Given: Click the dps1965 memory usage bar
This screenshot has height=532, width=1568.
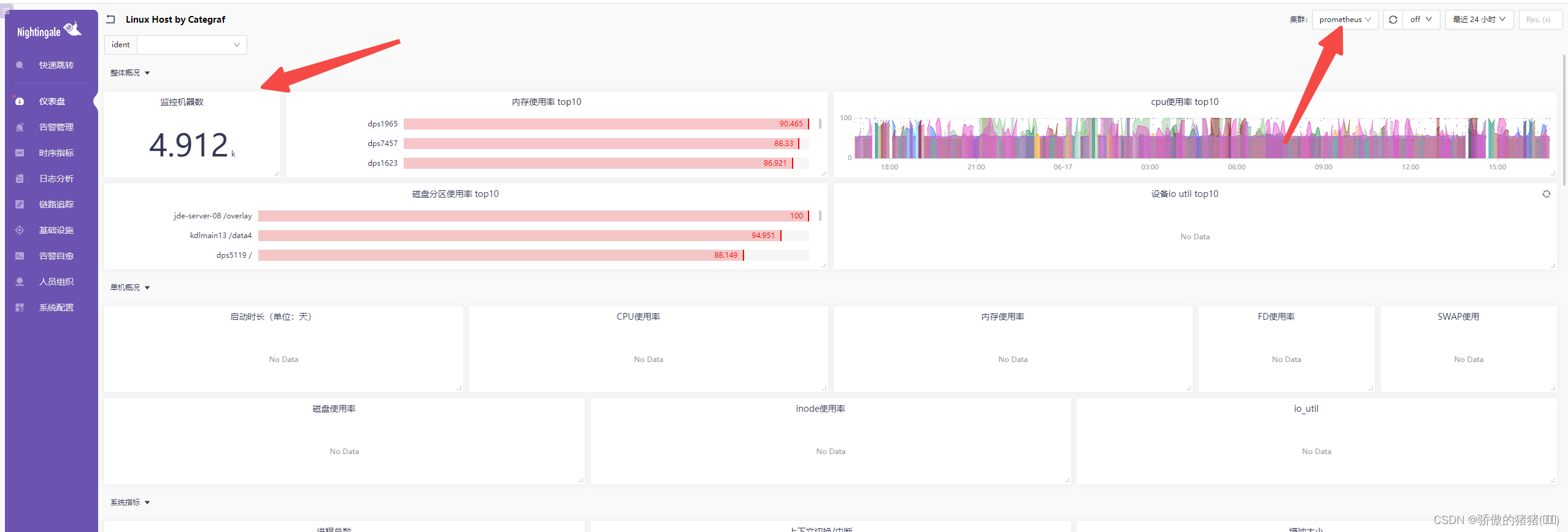Looking at the screenshot, I should click(x=606, y=124).
